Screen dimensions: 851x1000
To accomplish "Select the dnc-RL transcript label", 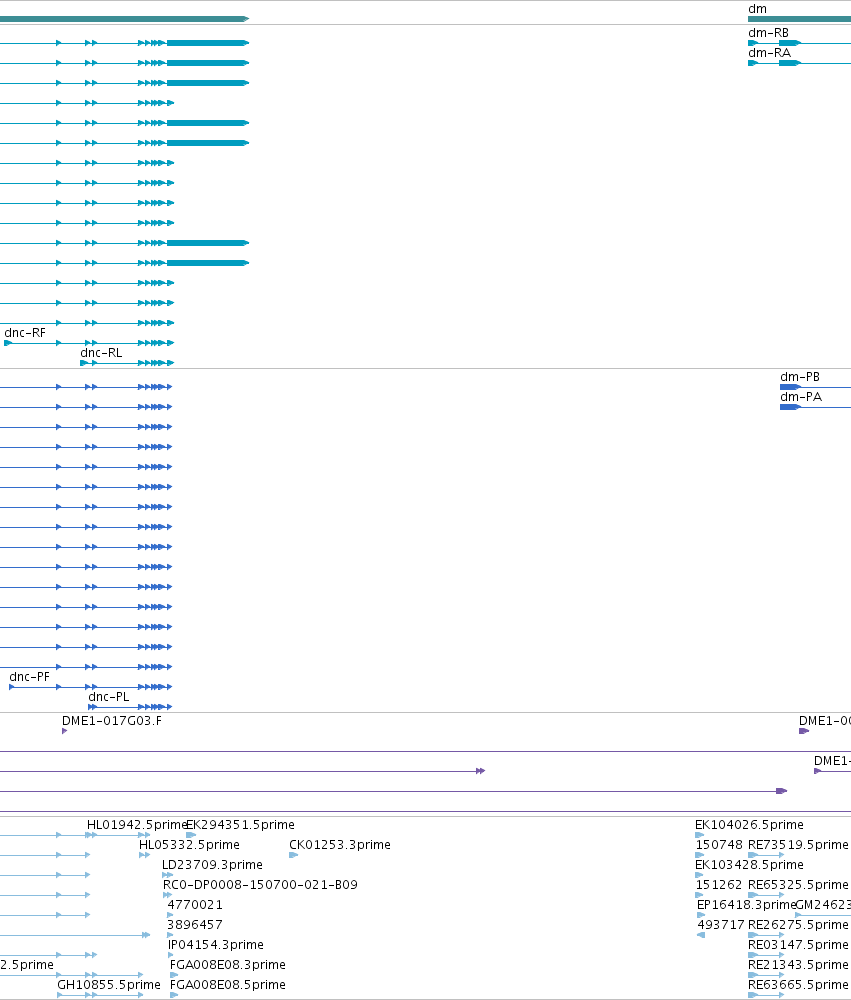I will coord(101,353).
